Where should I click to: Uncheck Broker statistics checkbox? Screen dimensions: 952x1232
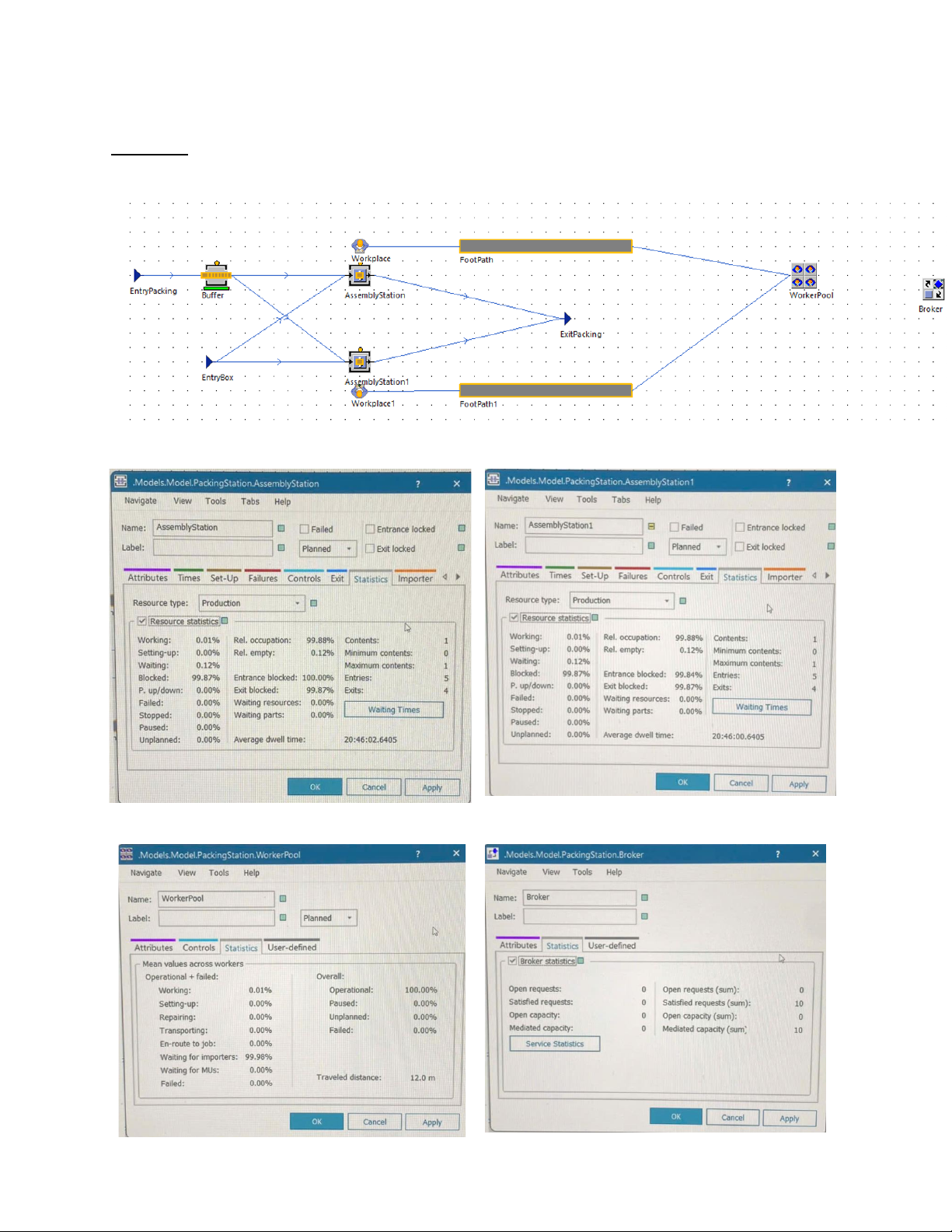point(513,962)
